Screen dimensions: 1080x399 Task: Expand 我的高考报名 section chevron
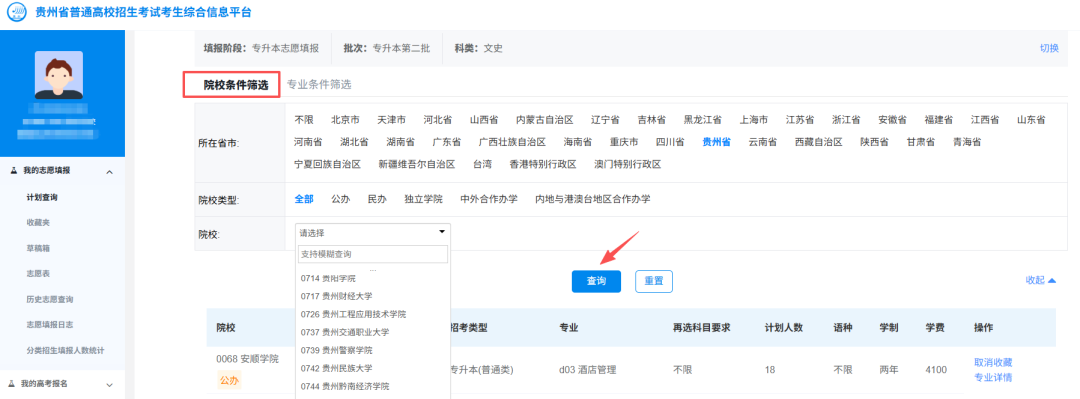point(109,384)
